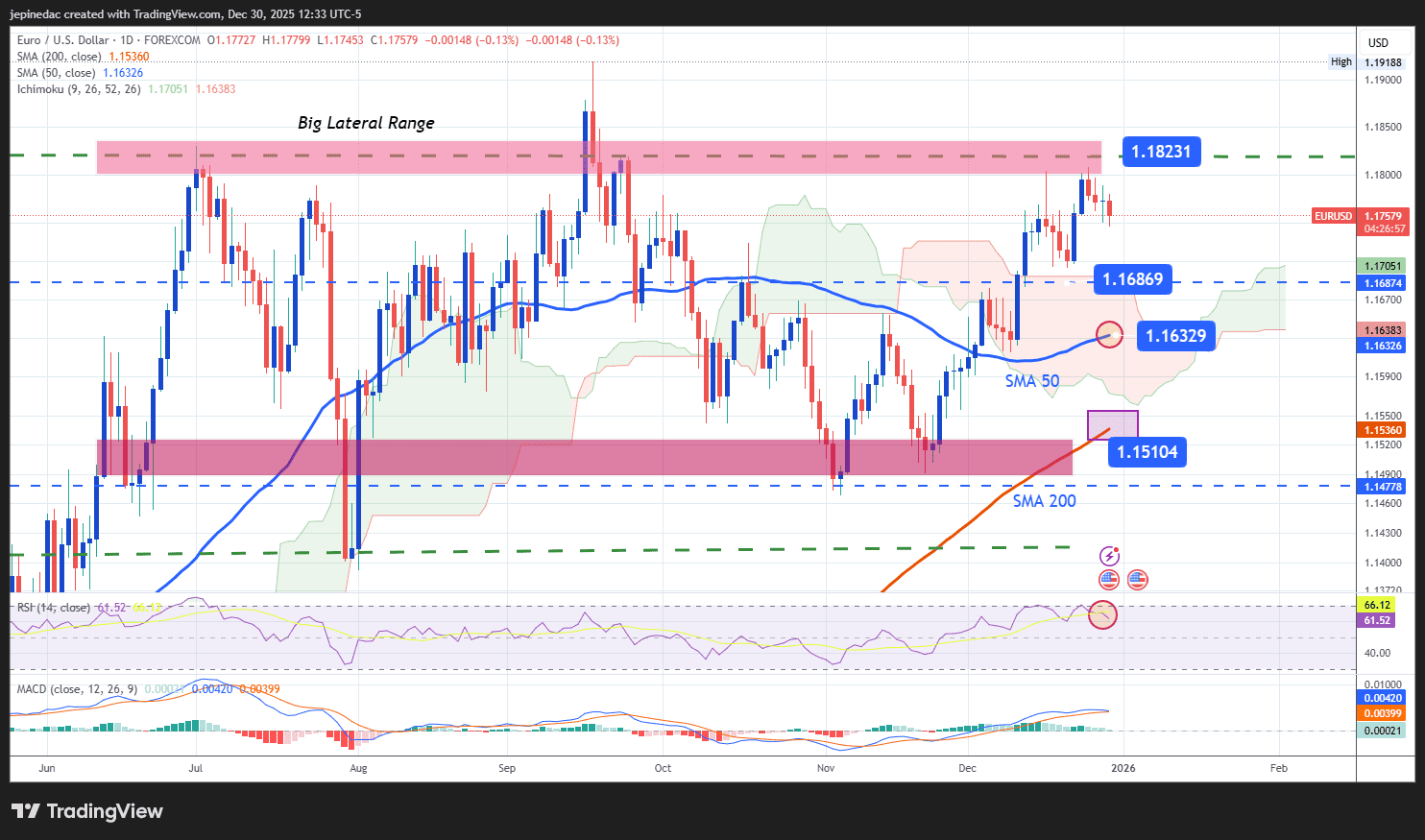Select the Ichimoku (9, 26, 52, 26) legend
Image resolution: width=1425 pixels, height=840 pixels.
coord(79,89)
